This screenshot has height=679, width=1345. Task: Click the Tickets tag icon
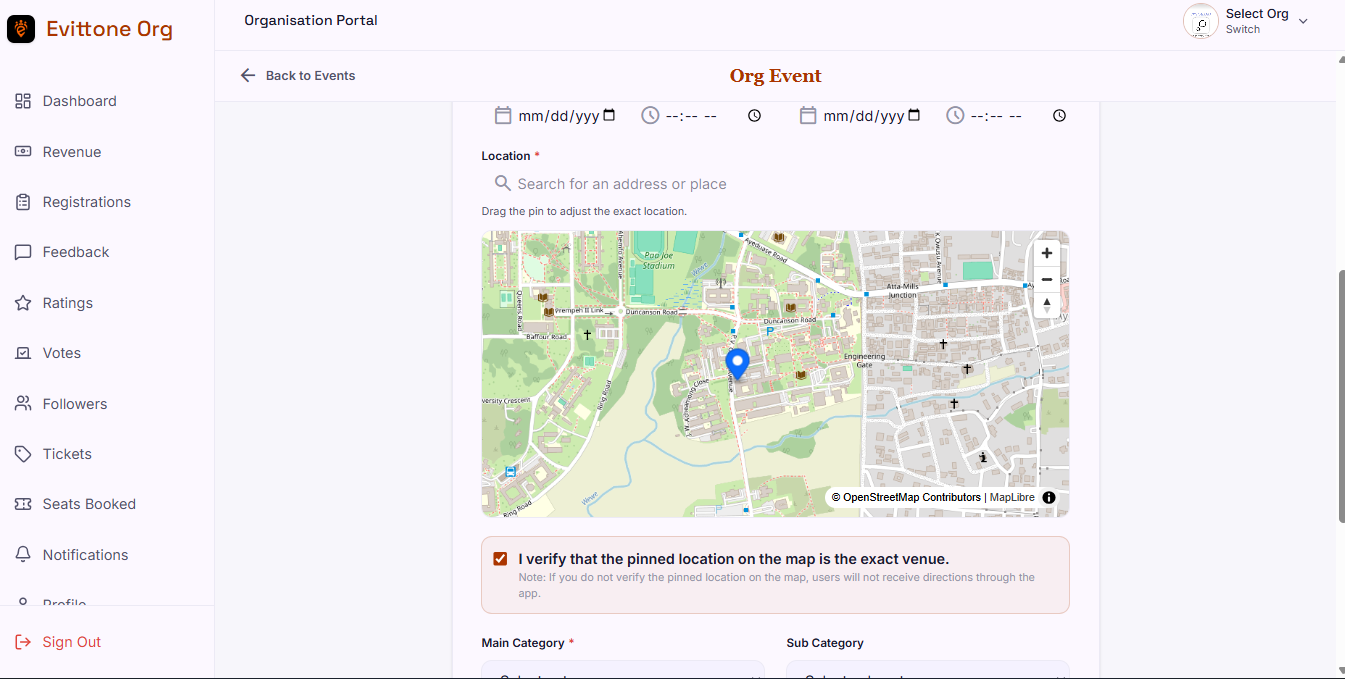(23, 454)
